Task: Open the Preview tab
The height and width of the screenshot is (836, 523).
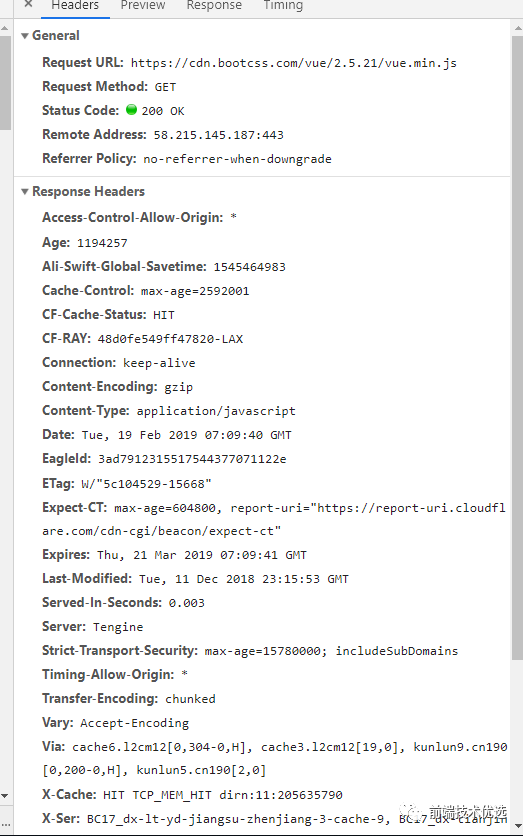Action: 143,5
